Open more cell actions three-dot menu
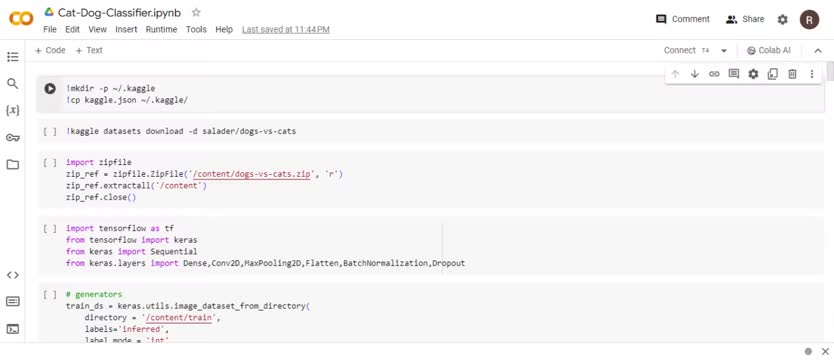This screenshot has height=360, width=834. tap(812, 74)
